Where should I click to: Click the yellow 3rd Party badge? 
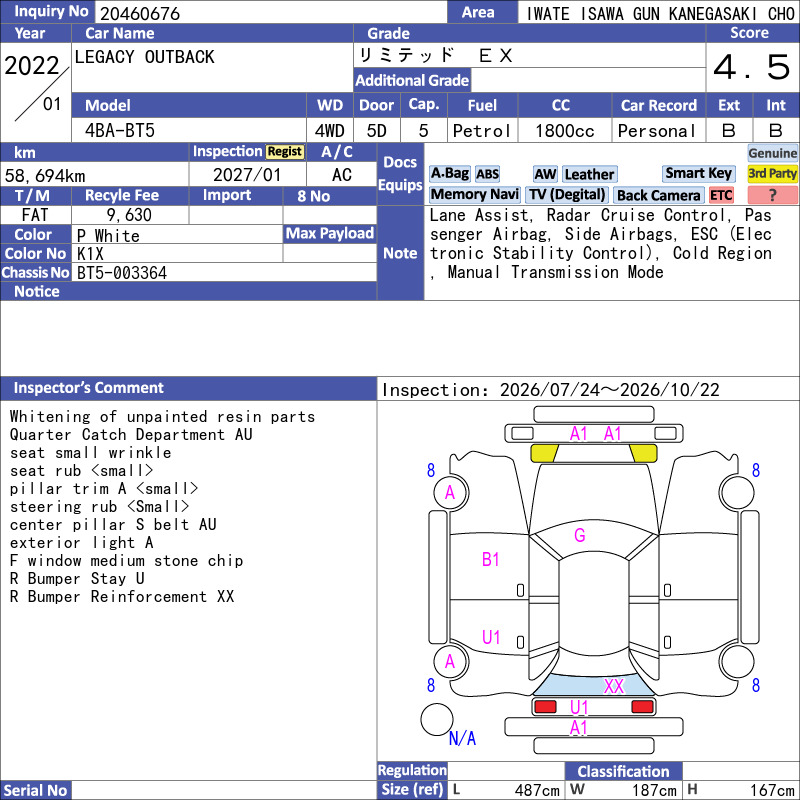coord(772,173)
